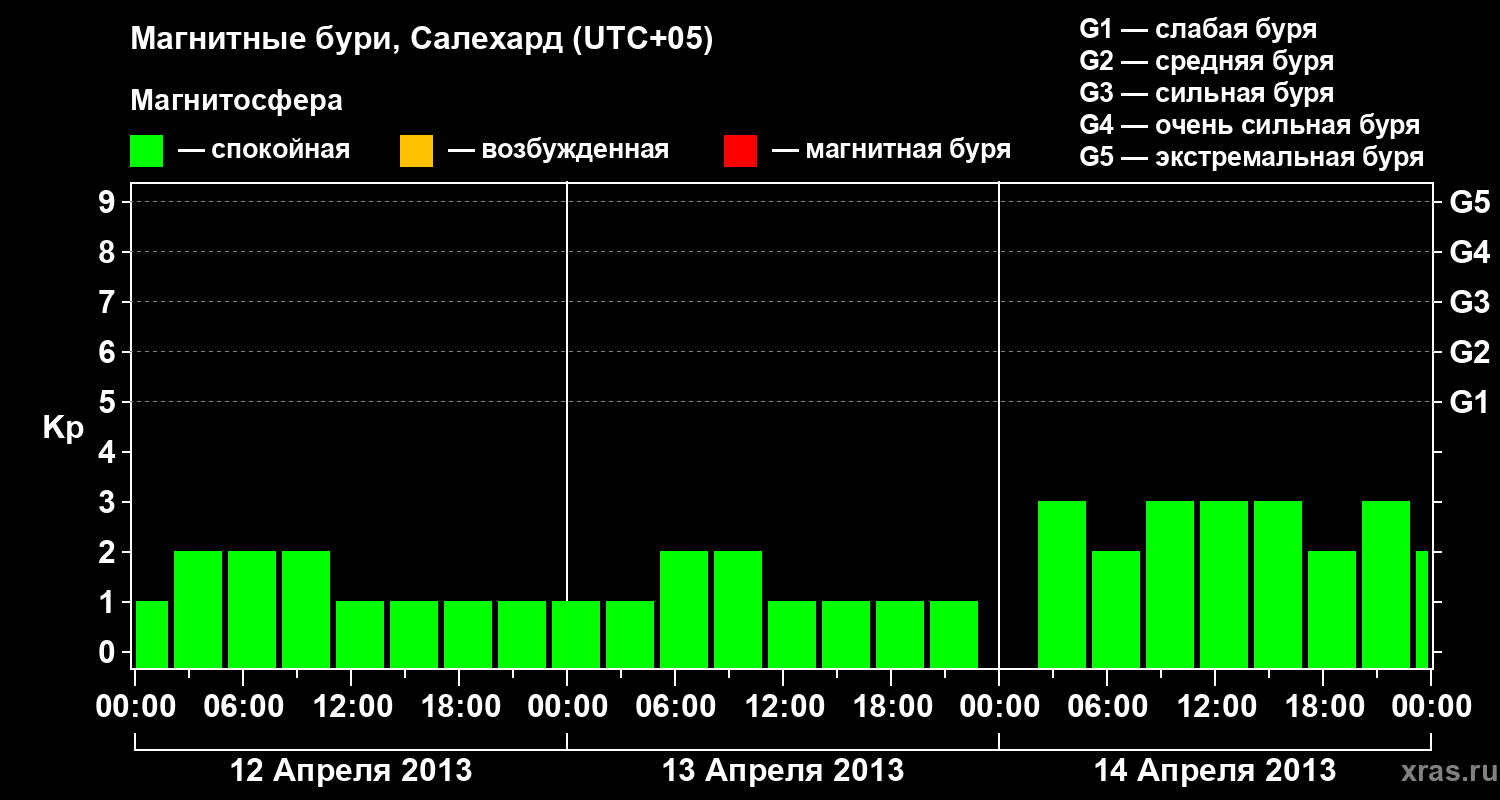Click the 'G1 — слабая буря' legend line
Image resolution: width=1500 pixels, height=800 pixels.
coord(1198,29)
